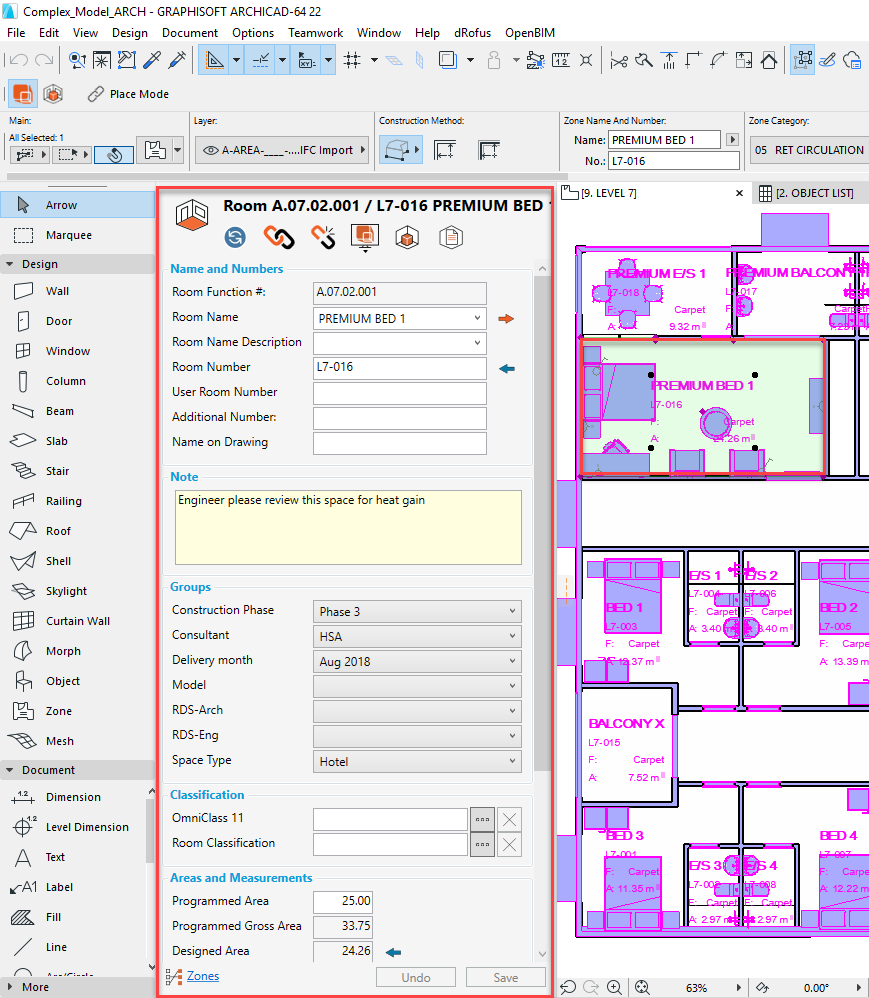This screenshot has width=869, height=998.
Task: Click the Room Number input field
Action: [399, 367]
